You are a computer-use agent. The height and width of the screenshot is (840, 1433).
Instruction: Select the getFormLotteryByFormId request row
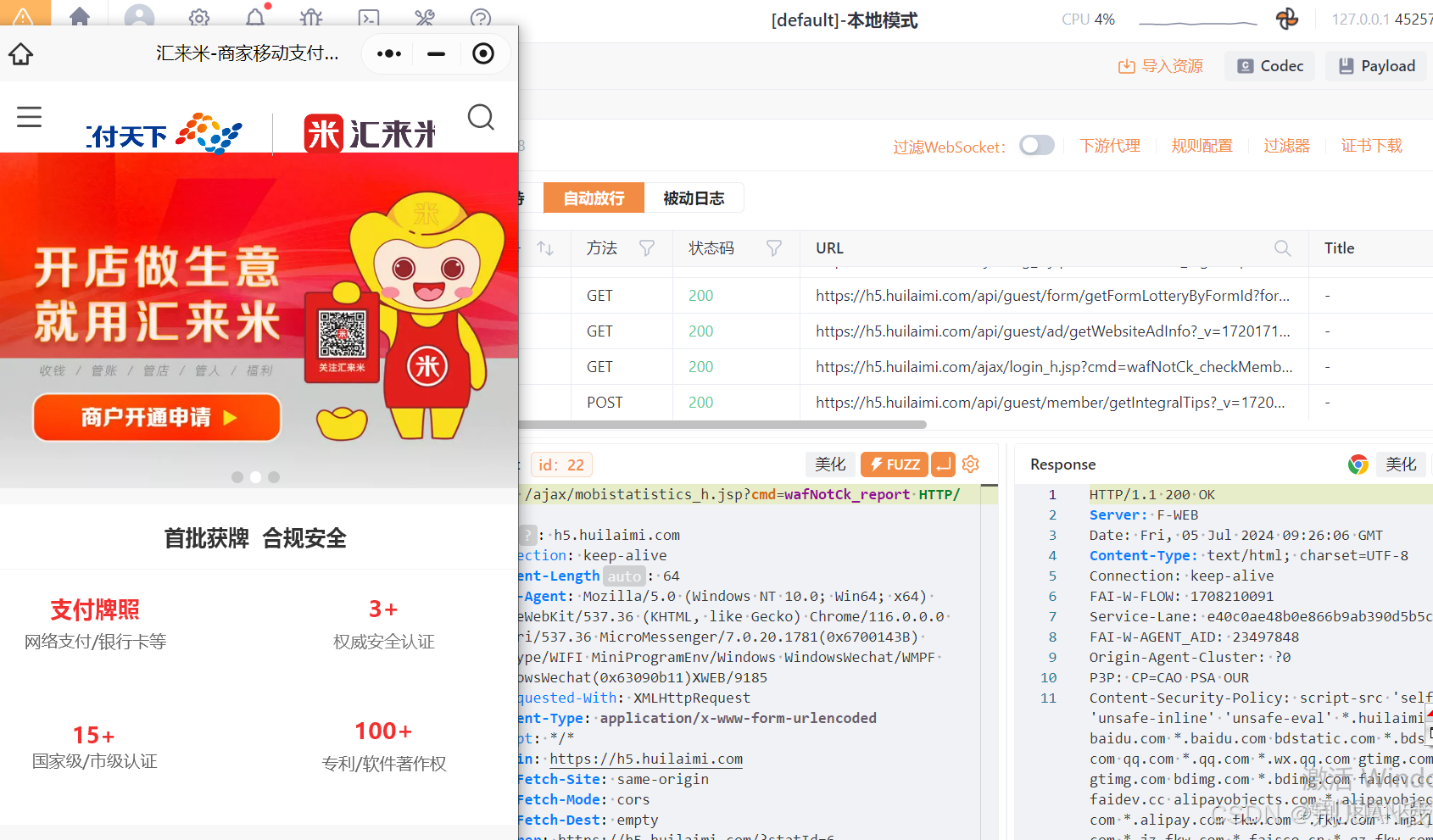pos(975,296)
